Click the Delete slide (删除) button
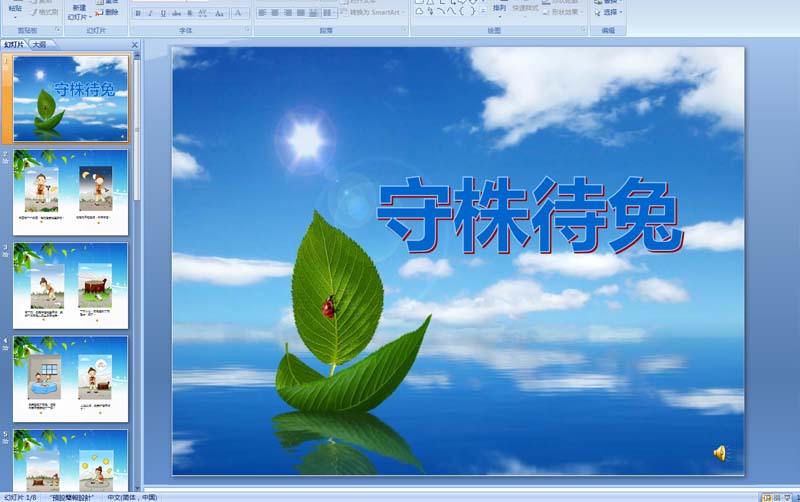 (x=110, y=13)
